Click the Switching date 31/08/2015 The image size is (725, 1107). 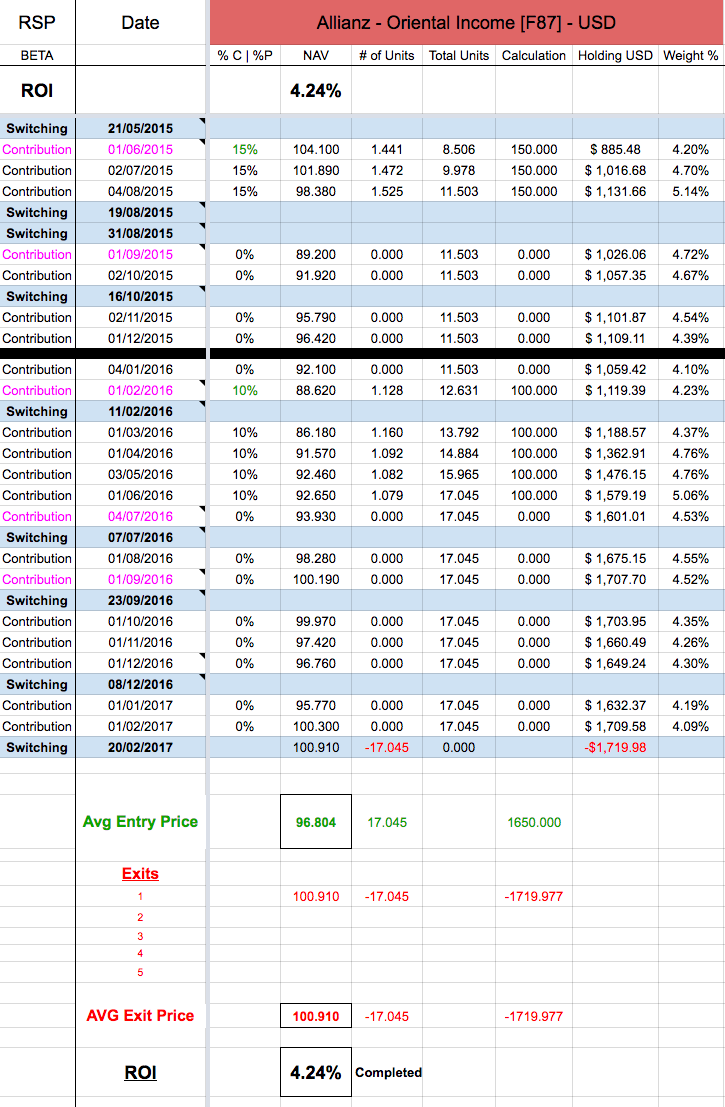pos(140,234)
